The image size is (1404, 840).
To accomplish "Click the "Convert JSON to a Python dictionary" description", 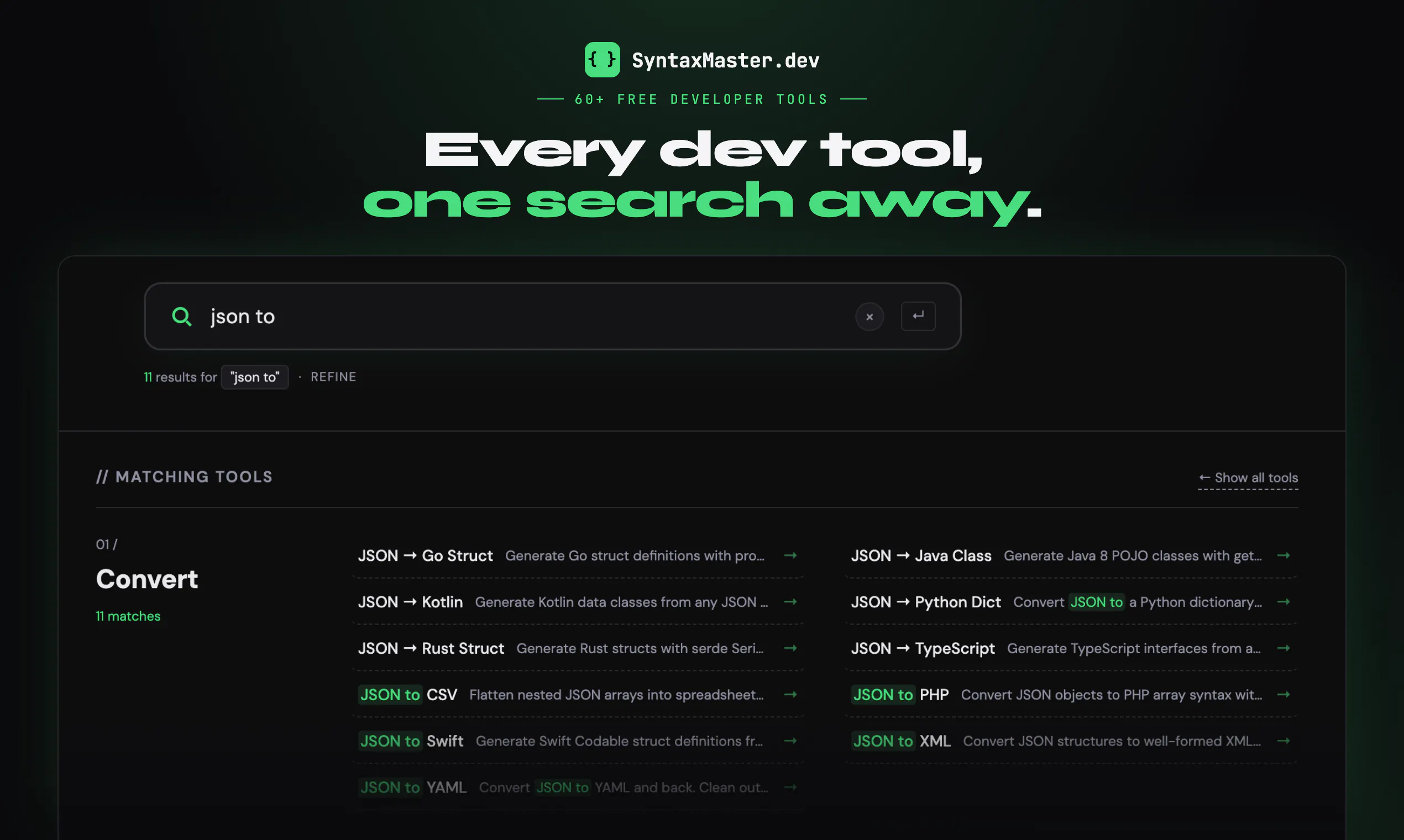I will click(x=1138, y=602).
